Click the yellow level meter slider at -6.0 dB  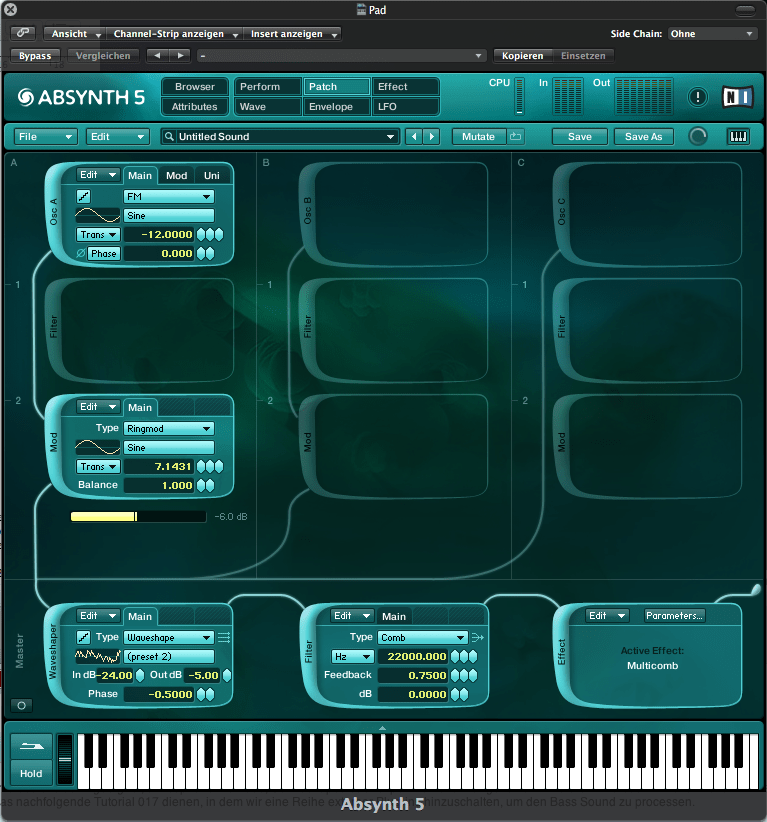click(137, 517)
